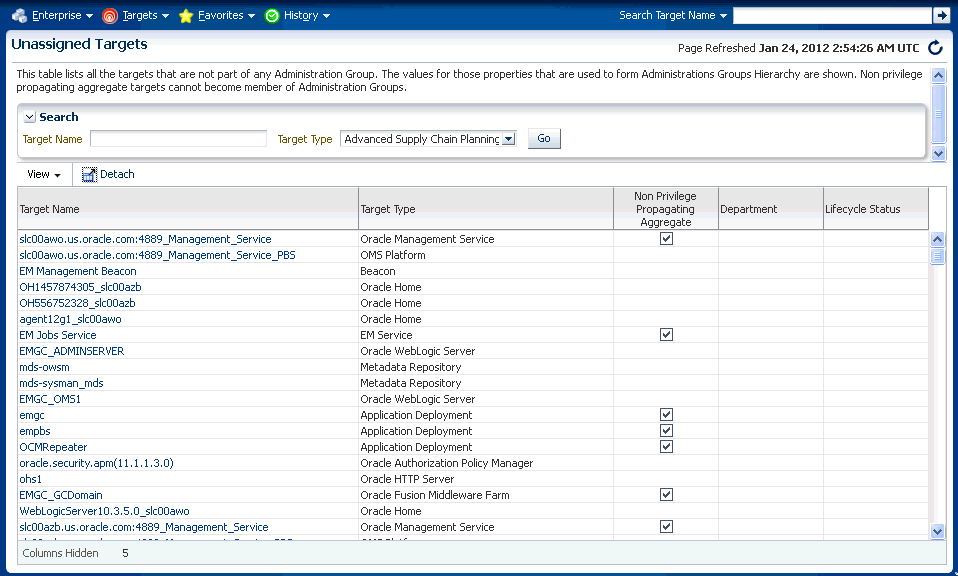Refresh the page with circular arrow icon
The height and width of the screenshot is (576, 958).
pyautogui.click(x=935, y=48)
